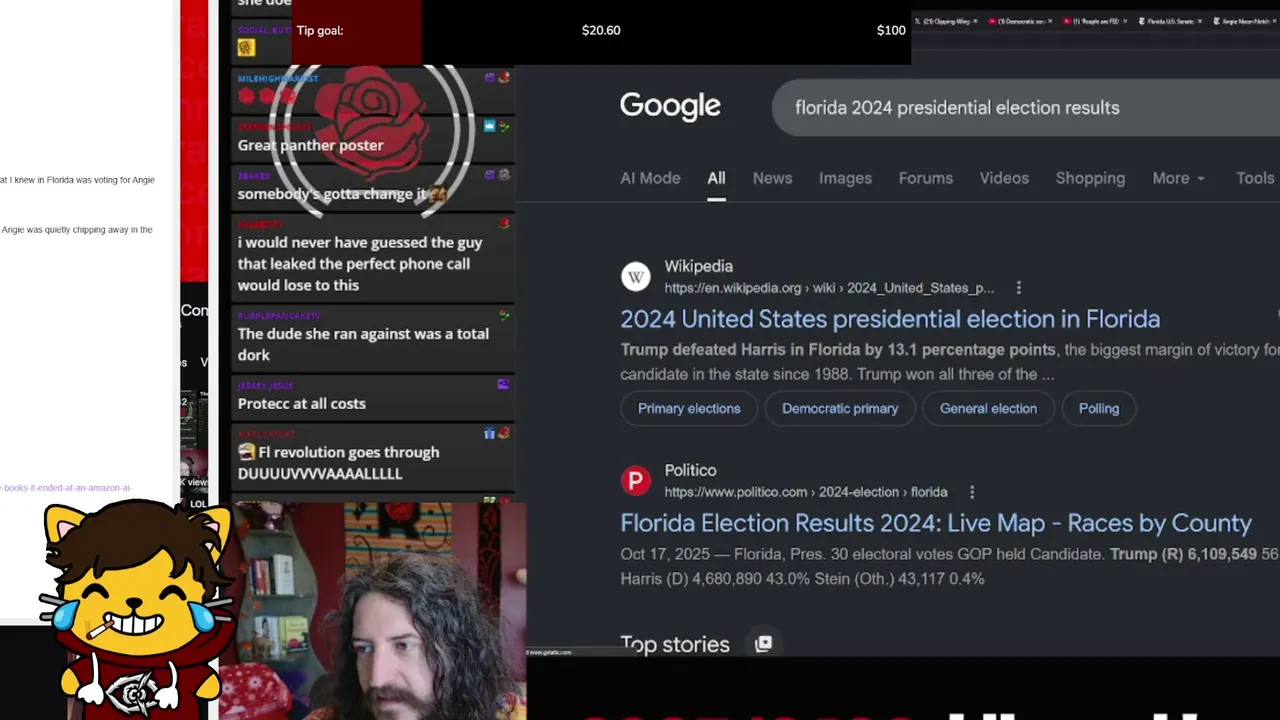Switch to Images results
The image size is (1280, 720).
tap(845, 178)
